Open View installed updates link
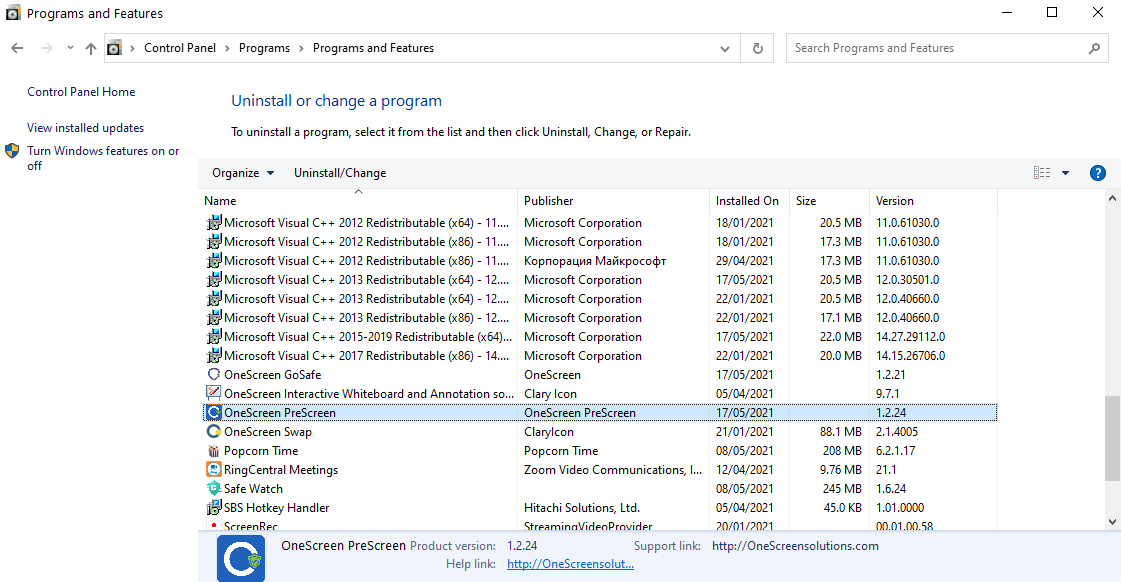1121x582 pixels. pyautogui.click(x=85, y=128)
